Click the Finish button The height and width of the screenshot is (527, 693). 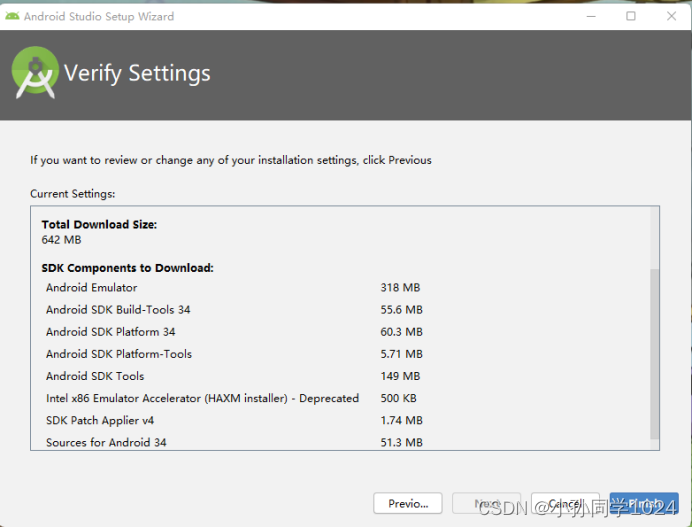644,503
